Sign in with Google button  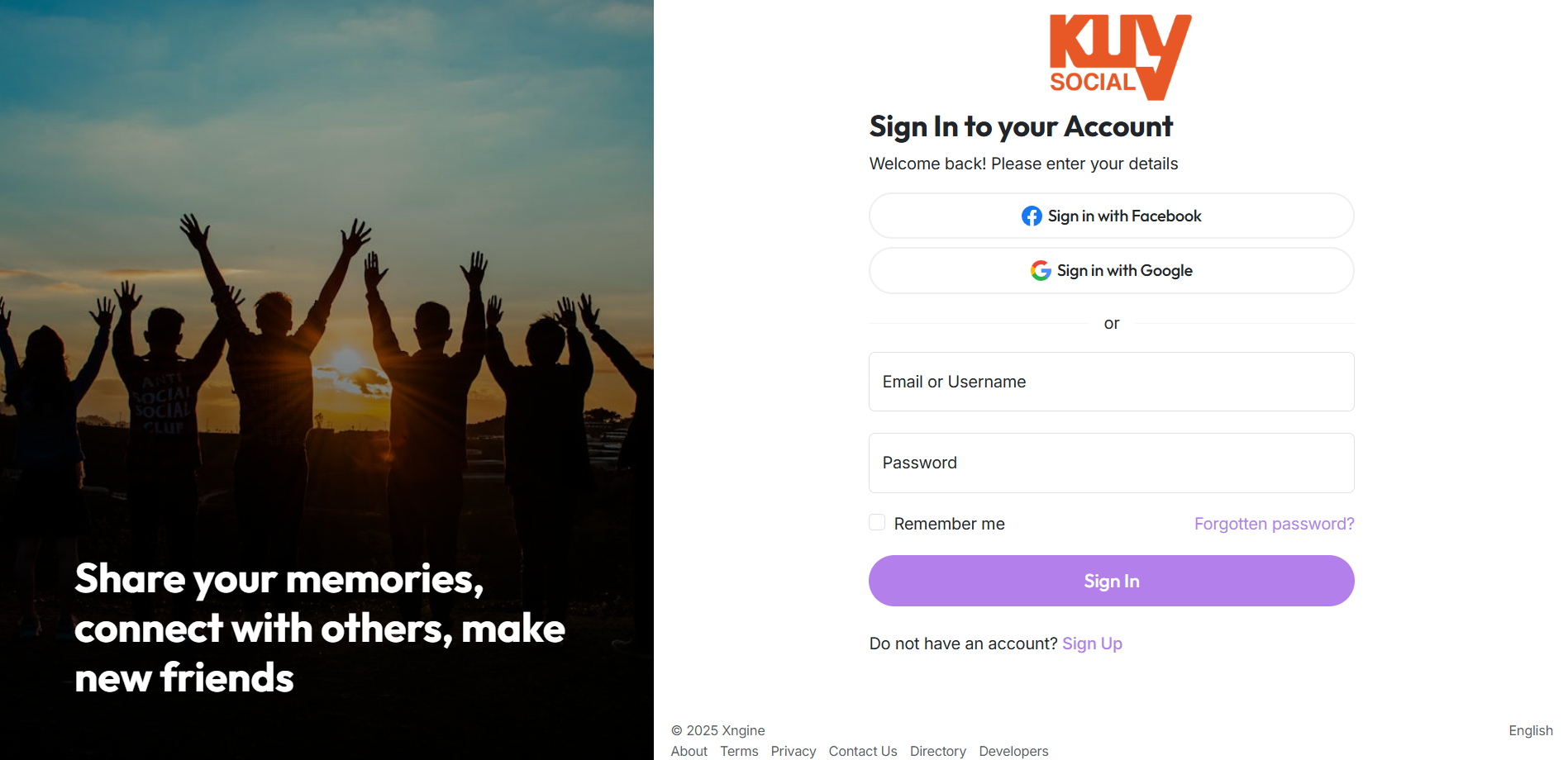point(1111,270)
